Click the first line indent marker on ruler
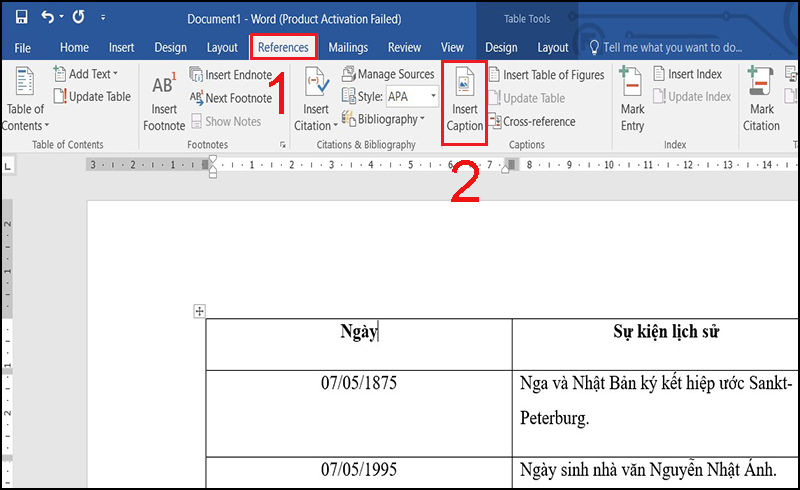This screenshot has height=490, width=800. (x=213, y=160)
